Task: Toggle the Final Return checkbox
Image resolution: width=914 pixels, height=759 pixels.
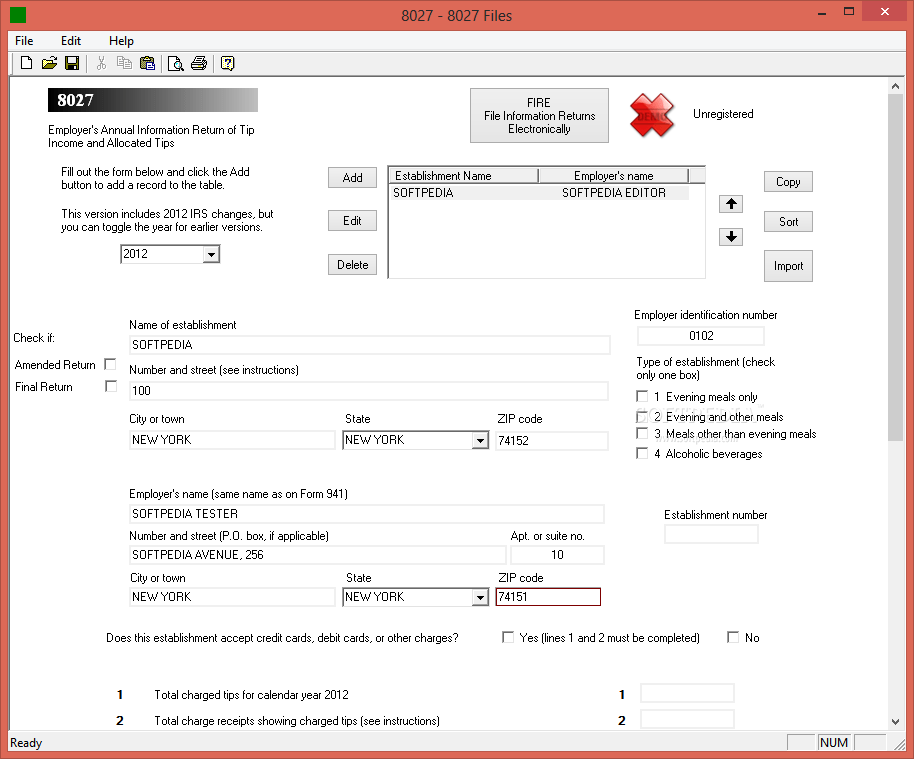Action: [110, 386]
